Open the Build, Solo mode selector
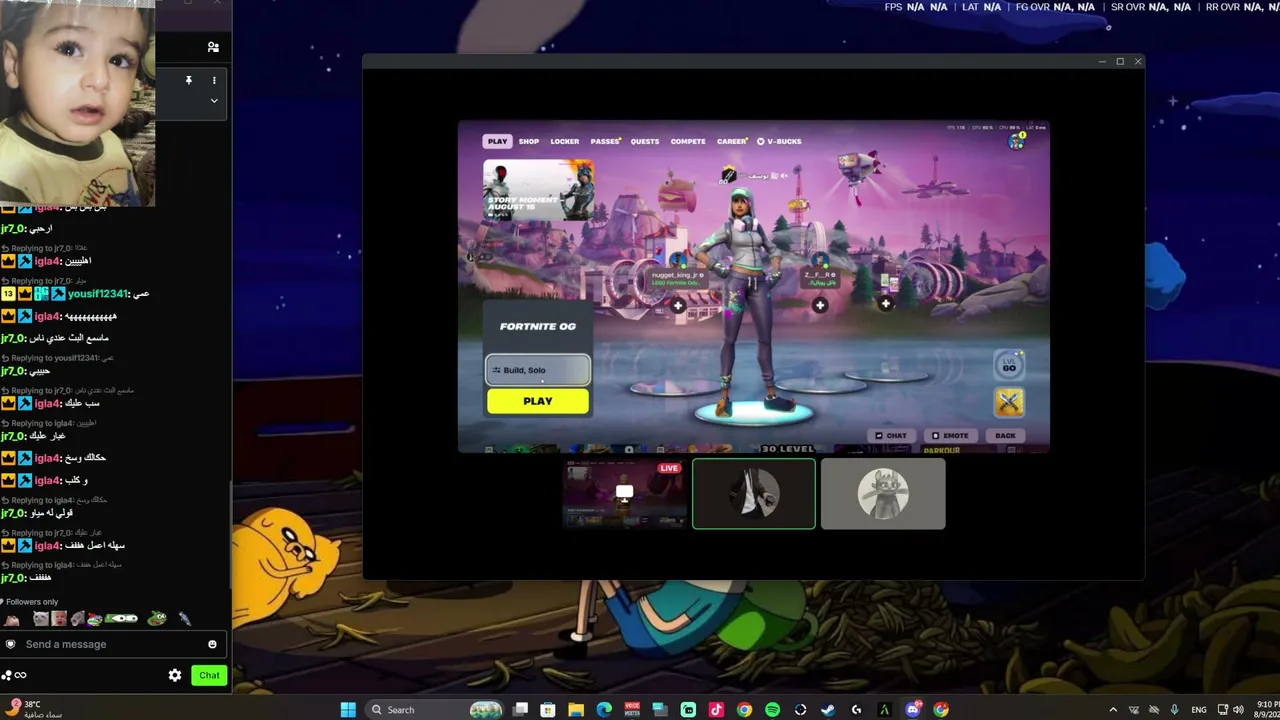Image resolution: width=1280 pixels, height=720 pixels. coord(538,370)
